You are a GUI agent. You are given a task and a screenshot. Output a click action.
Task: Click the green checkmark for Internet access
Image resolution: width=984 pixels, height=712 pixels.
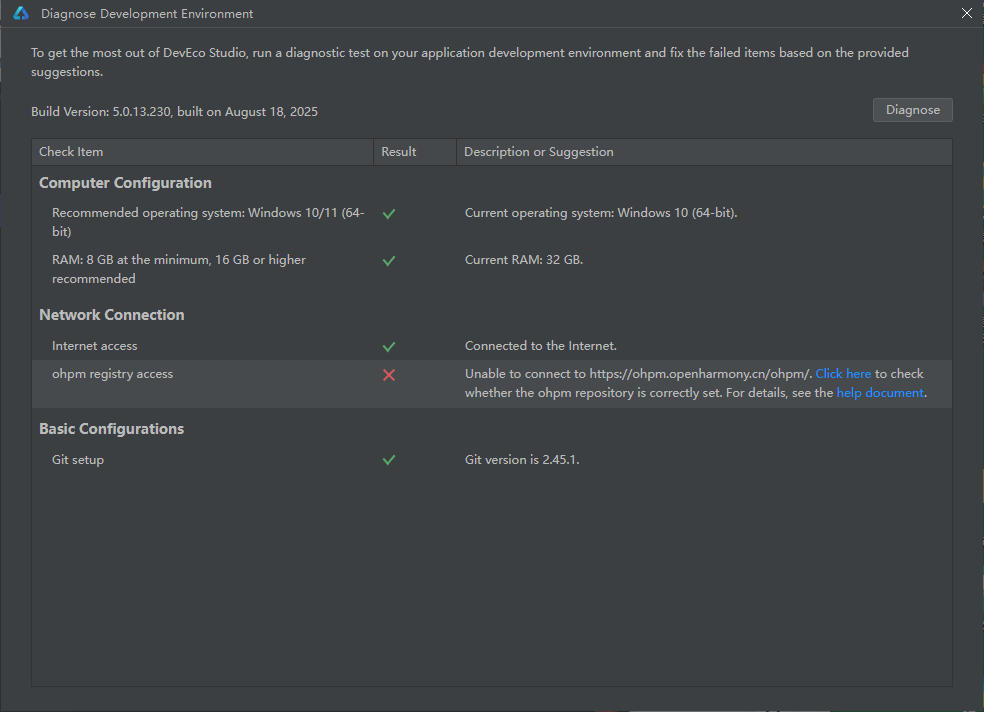coord(389,347)
